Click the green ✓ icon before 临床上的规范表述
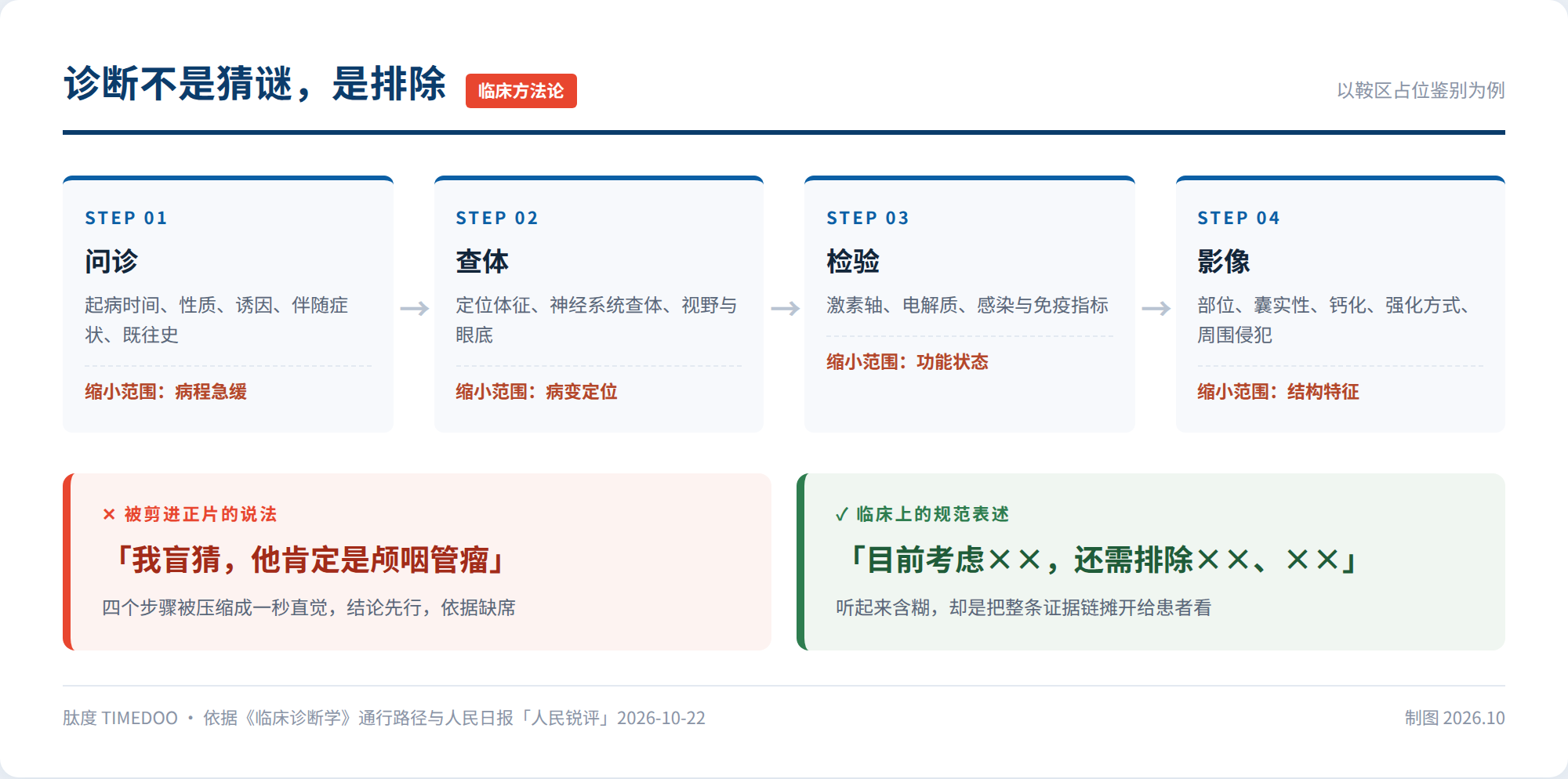The width and height of the screenshot is (1568, 779). [x=842, y=514]
